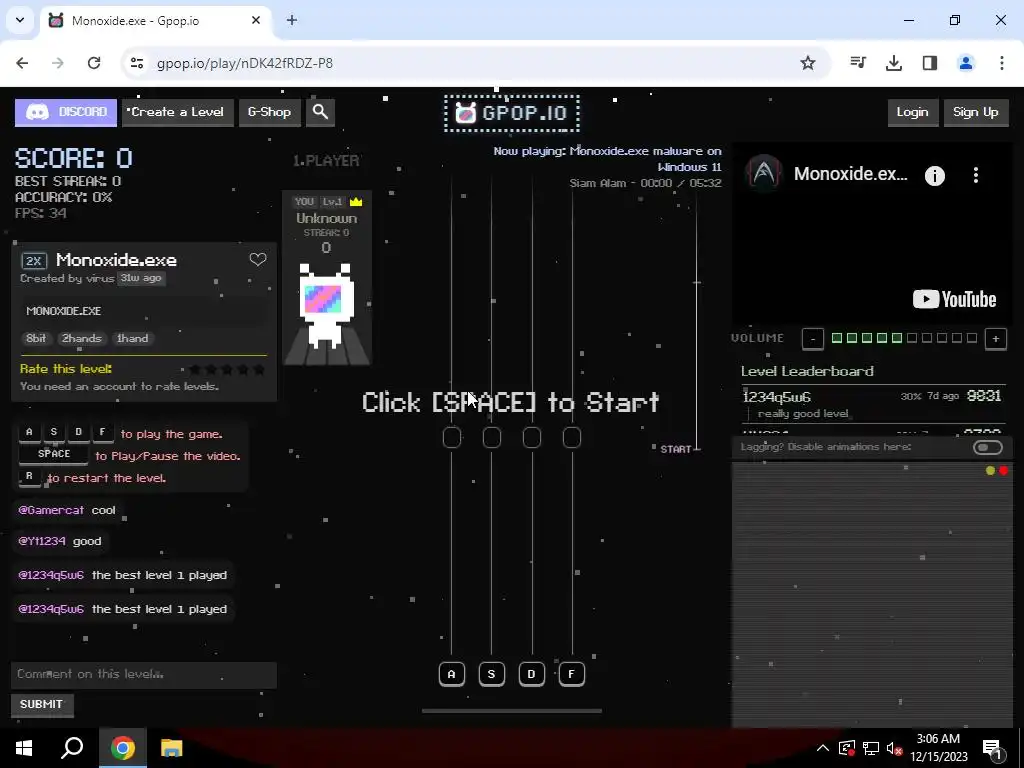Viewport: 1024px width, 768px height.
Task: Open the 1234q5w6 leaderboard entry
Action: pos(872,404)
